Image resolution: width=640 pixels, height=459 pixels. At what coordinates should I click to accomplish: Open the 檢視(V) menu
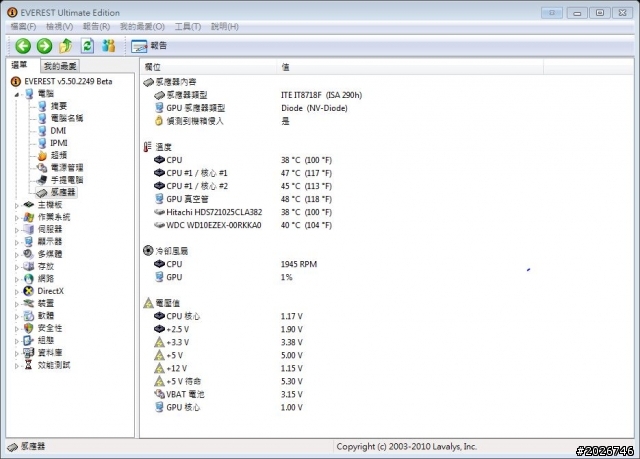tap(60, 27)
